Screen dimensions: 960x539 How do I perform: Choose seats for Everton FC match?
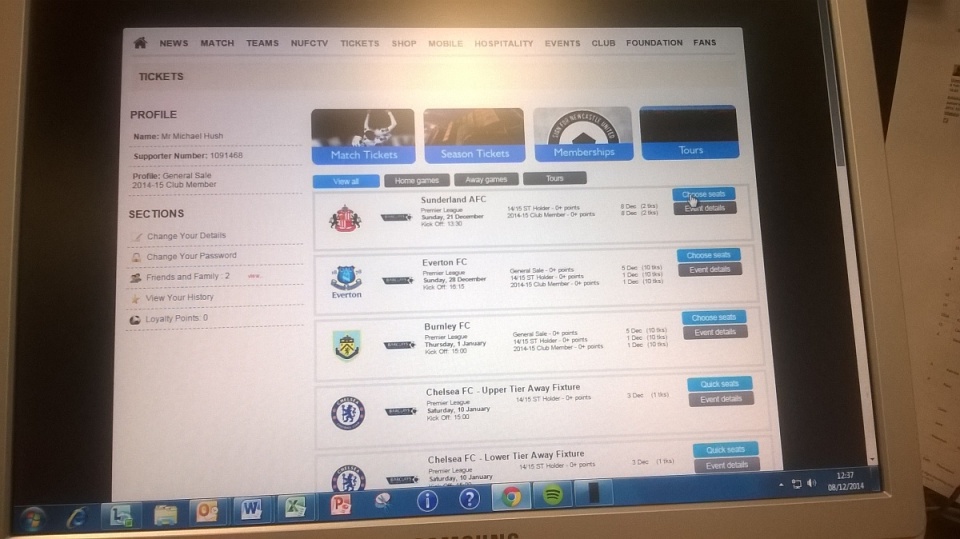pyautogui.click(x=708, y=255)
